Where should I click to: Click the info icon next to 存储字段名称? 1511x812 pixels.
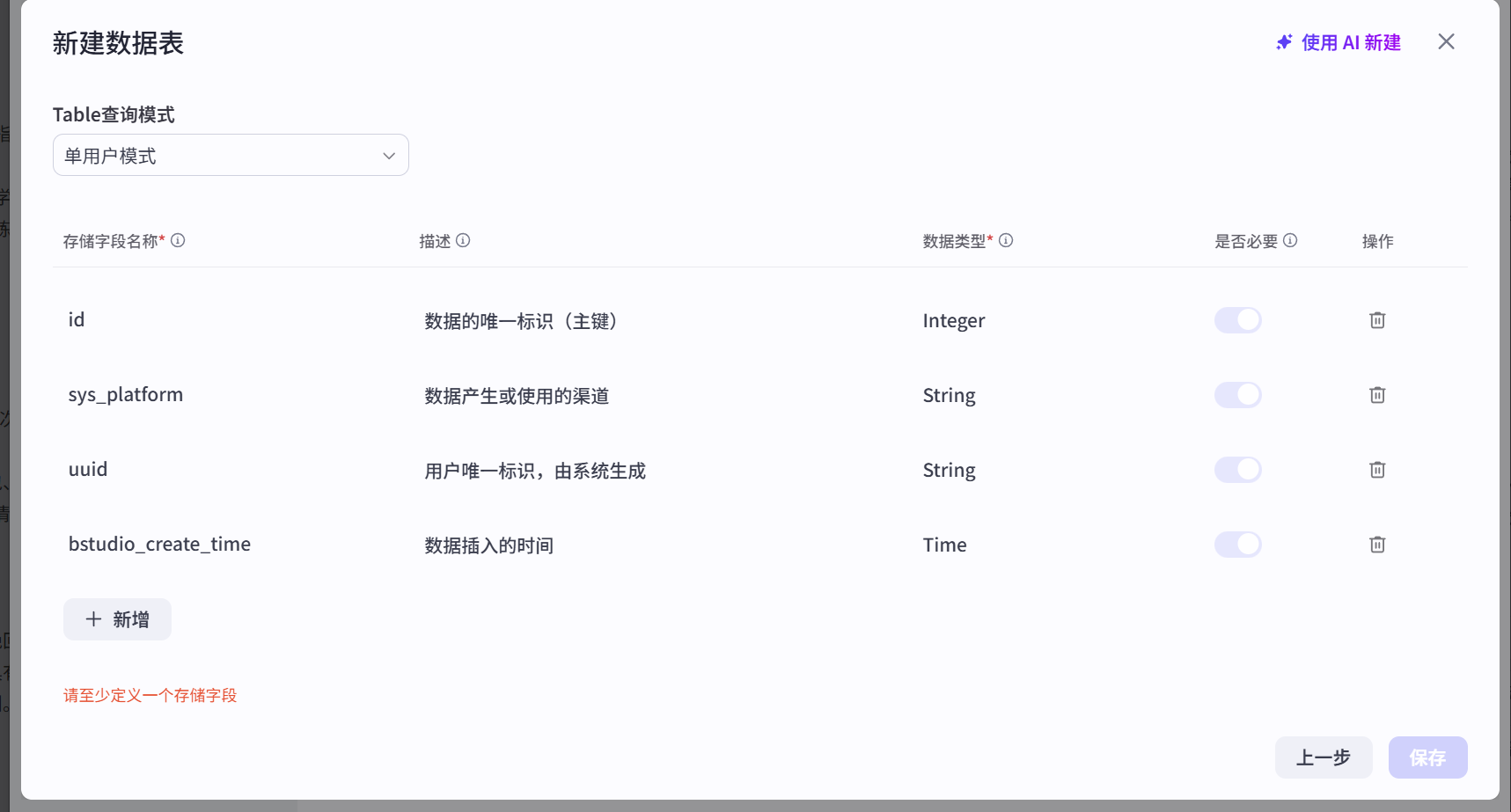coord(179,240)
